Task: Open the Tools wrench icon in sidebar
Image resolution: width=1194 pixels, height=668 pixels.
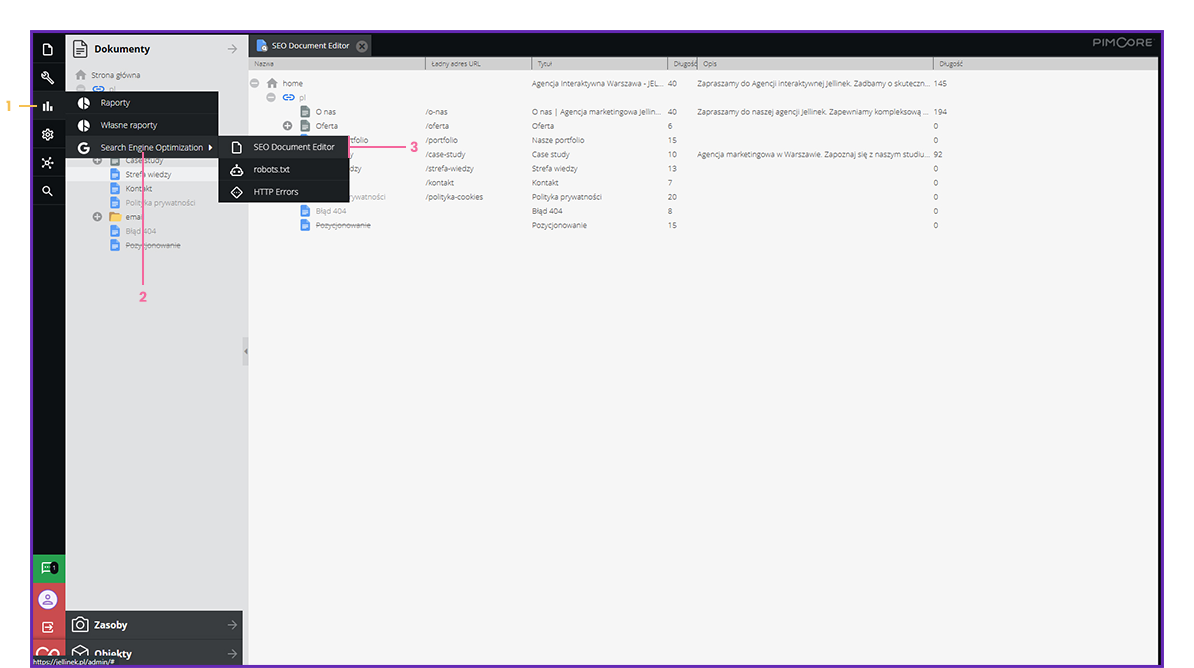Action: 47,77
